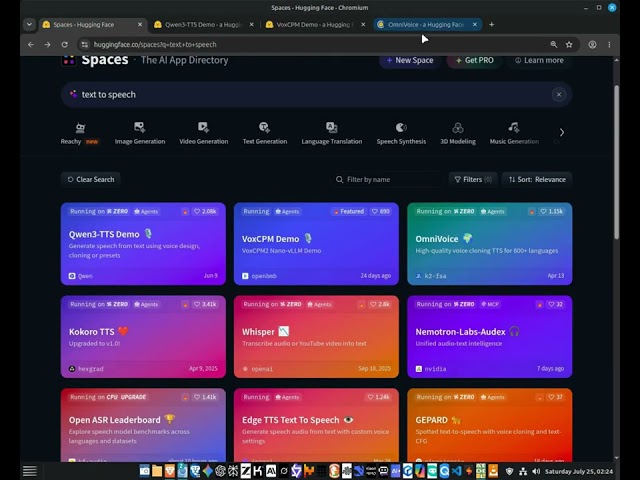The image size is (640, 480).
Task: Open VLC from the taskbar
Action: point(493,471)
